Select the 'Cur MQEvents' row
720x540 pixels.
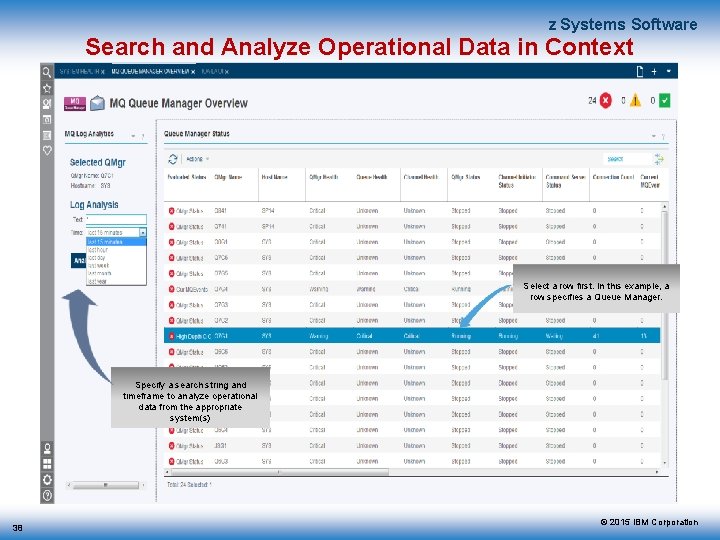pyautogui.click(x=412, y=289)
